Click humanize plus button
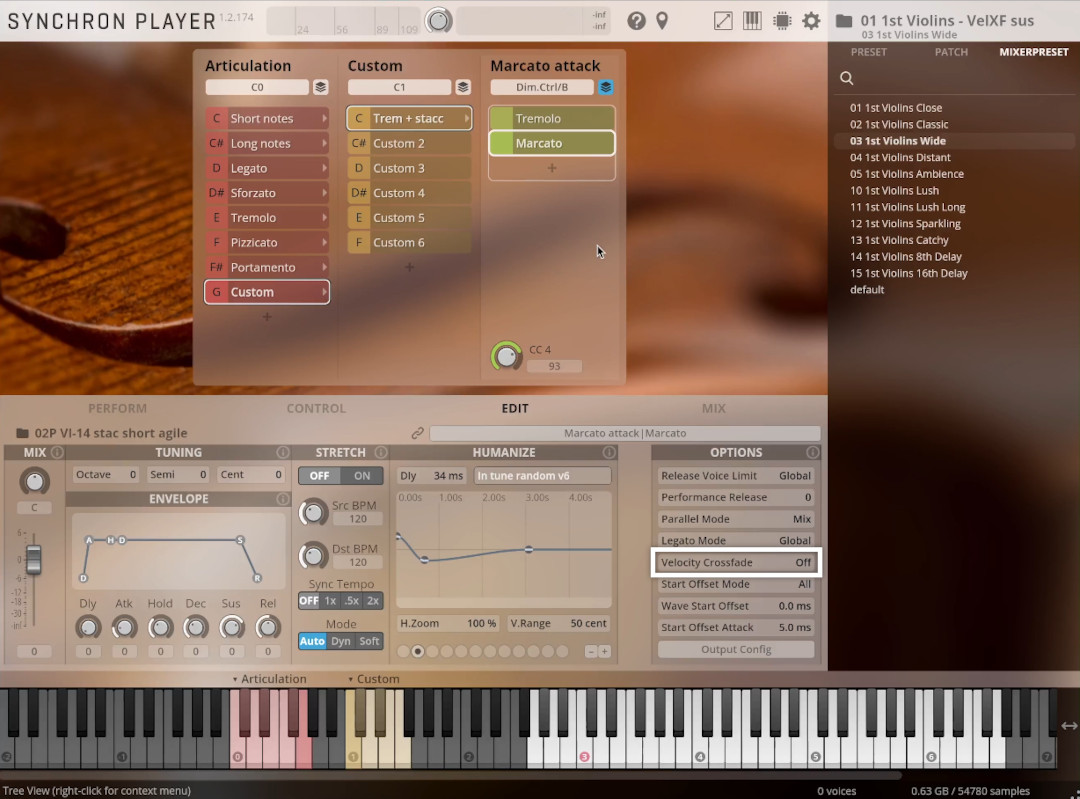The height and width of the screenshot is (799, 1080). [604, 652]
